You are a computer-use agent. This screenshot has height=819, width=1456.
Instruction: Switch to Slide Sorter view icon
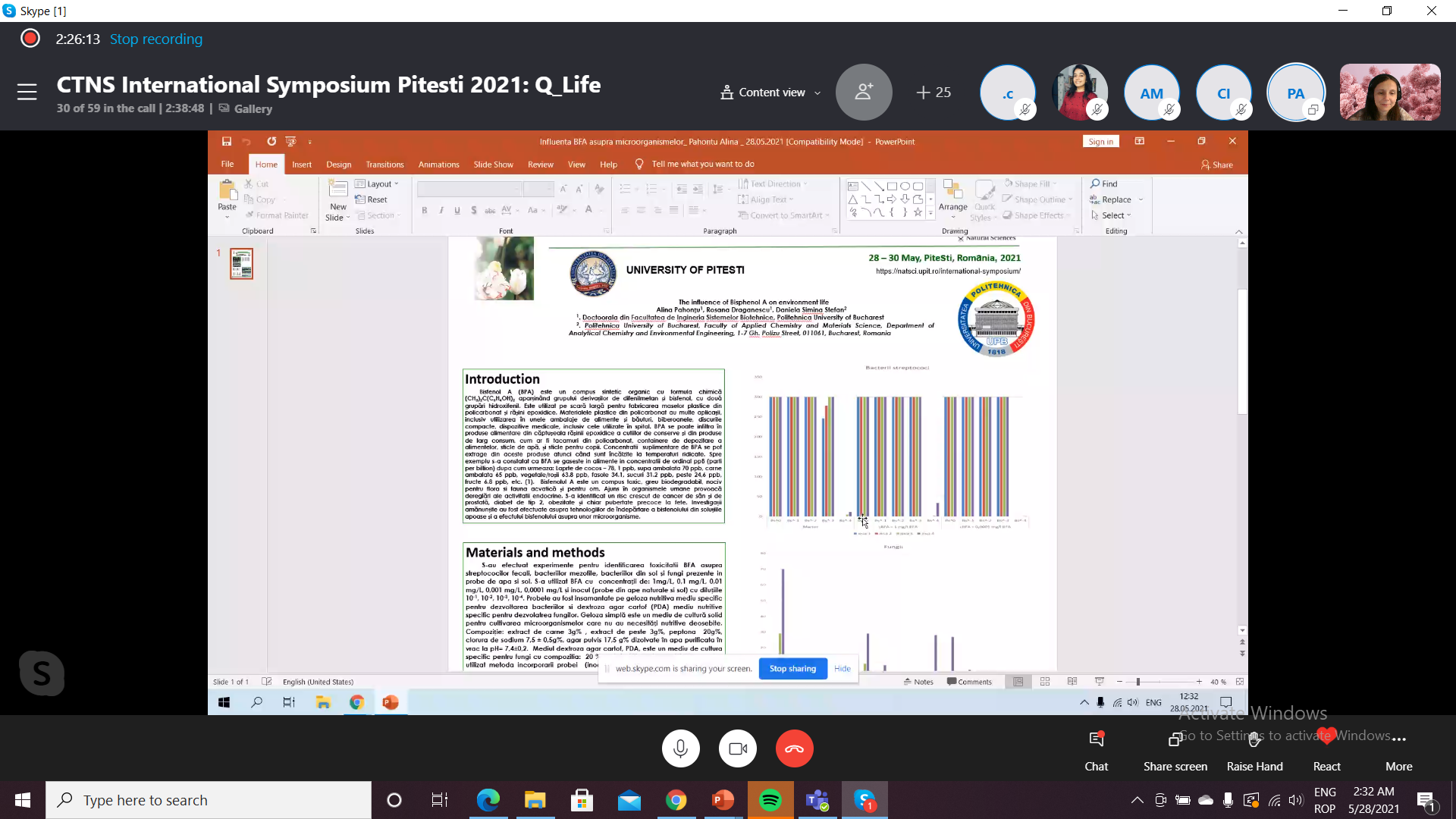tap(1045, 682)
